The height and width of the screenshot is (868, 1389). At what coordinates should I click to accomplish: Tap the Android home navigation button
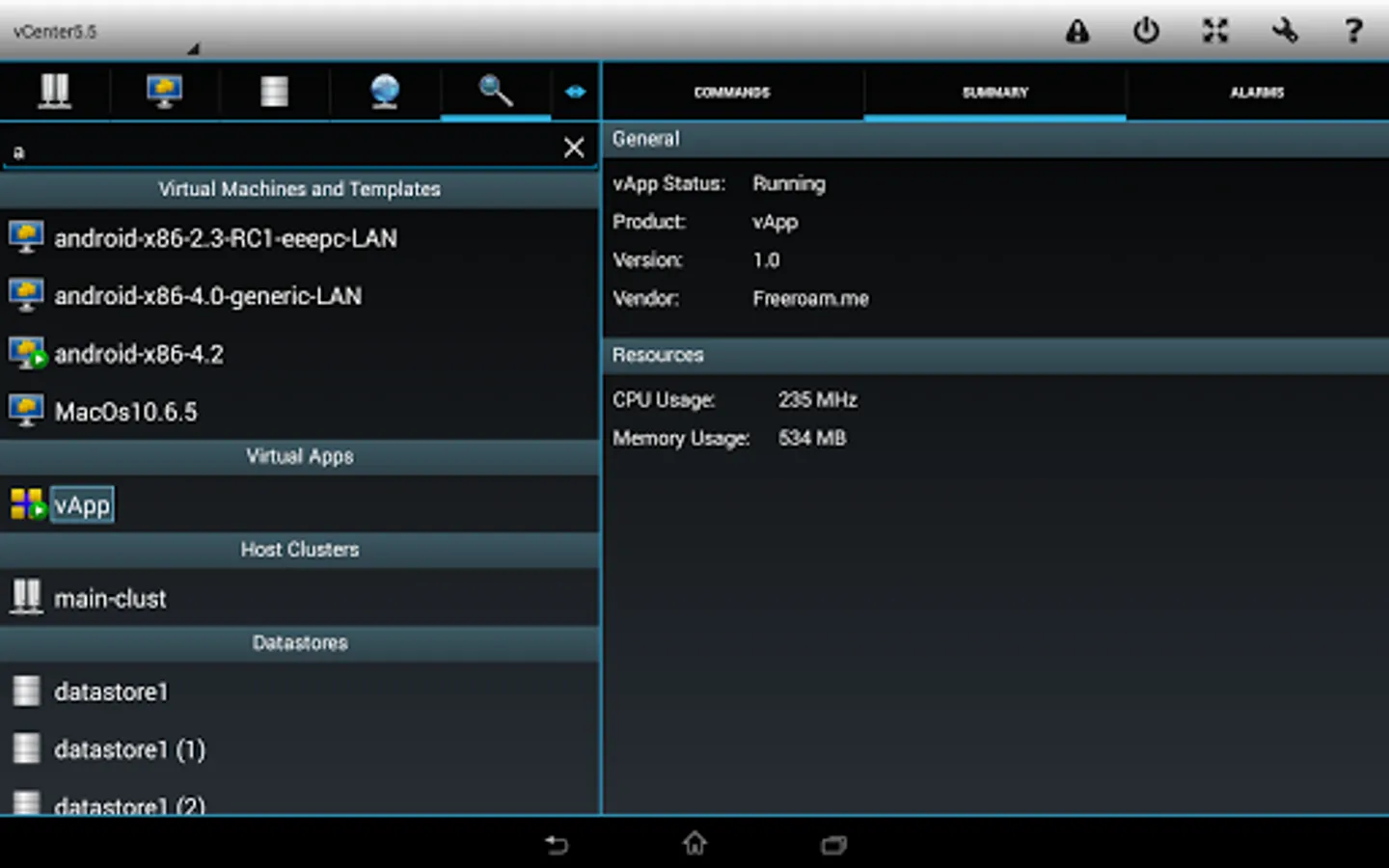694,844
